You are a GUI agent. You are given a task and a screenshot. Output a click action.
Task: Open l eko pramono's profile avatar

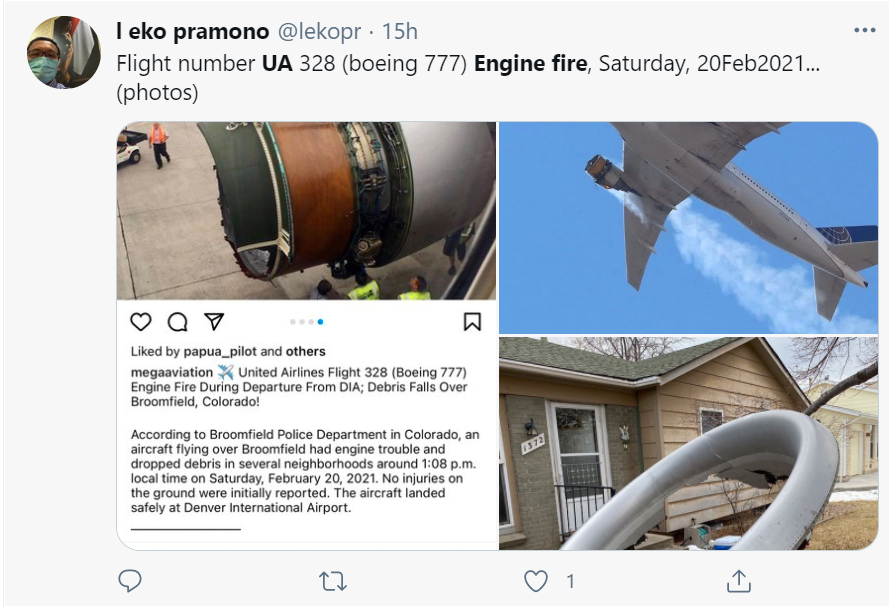64,52
